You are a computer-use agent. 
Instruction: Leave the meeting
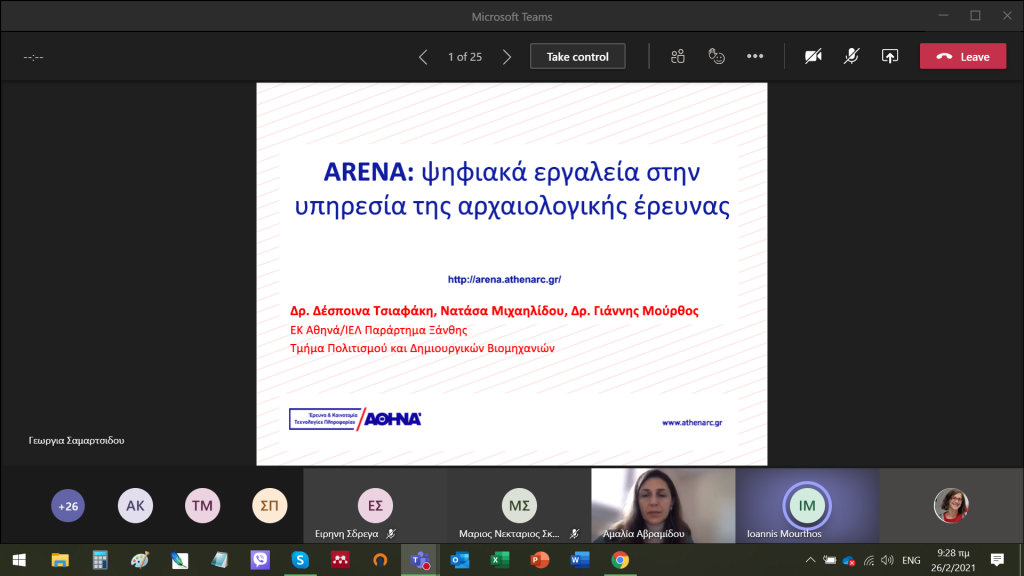[x=963, y=57]
